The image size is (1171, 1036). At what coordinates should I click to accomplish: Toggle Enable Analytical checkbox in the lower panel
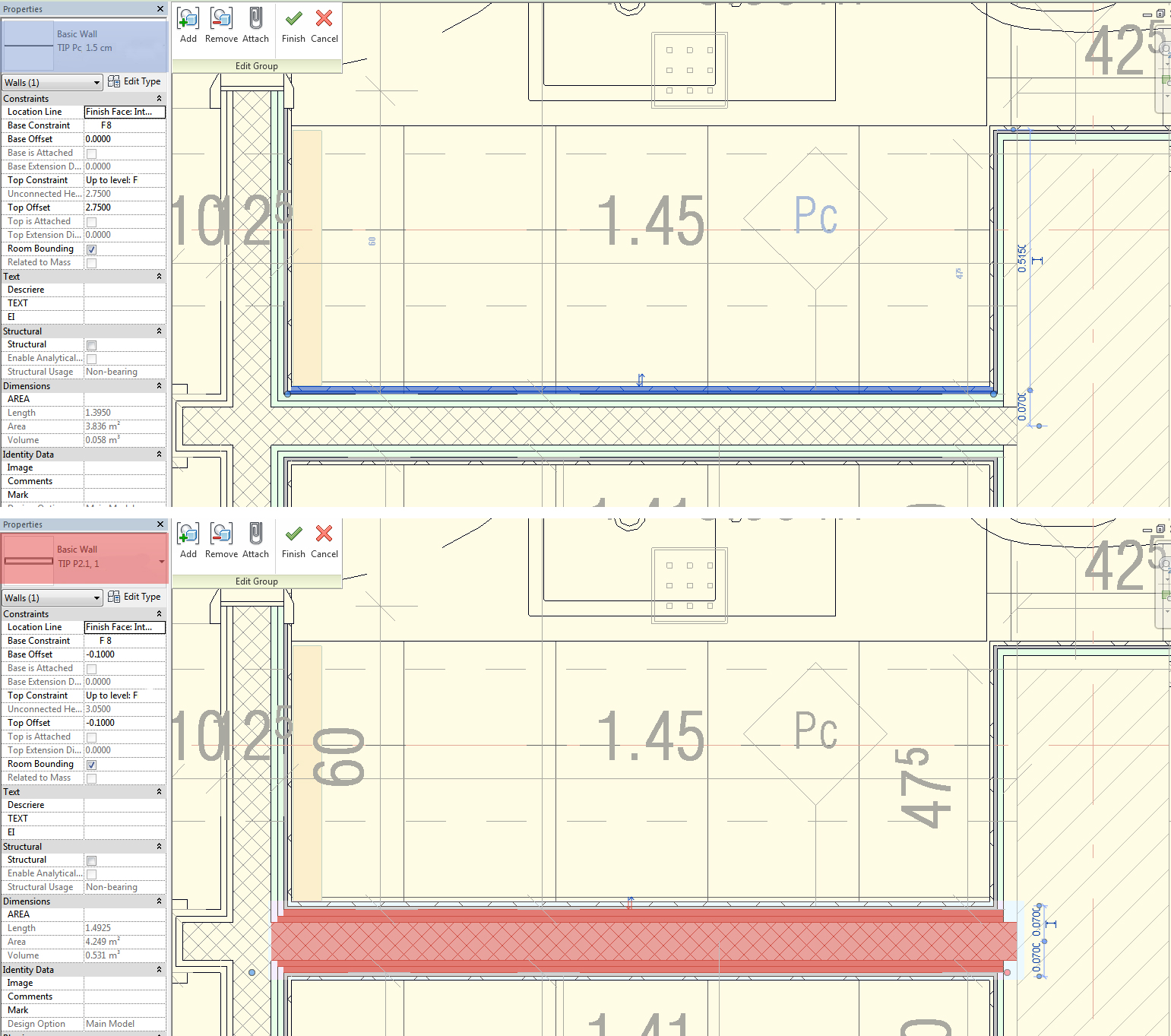point(91,874)
